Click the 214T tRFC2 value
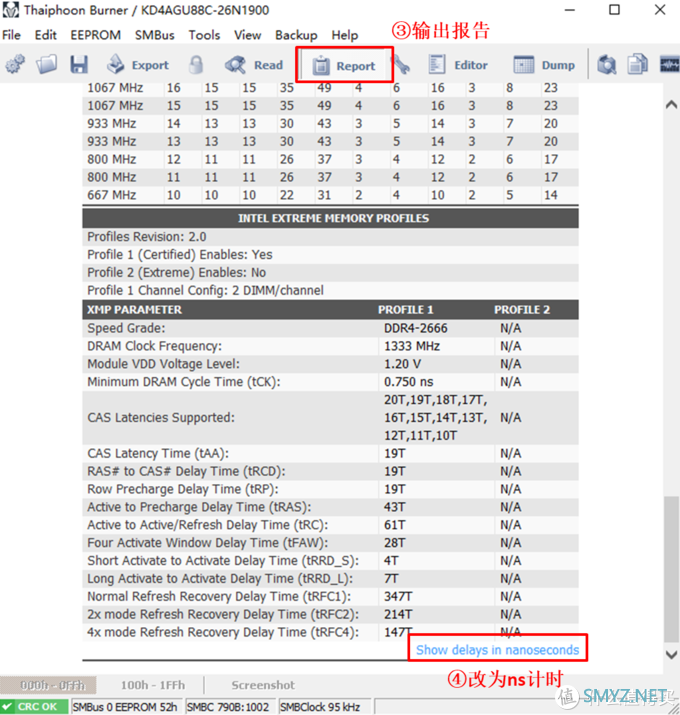 coord(398,614)
